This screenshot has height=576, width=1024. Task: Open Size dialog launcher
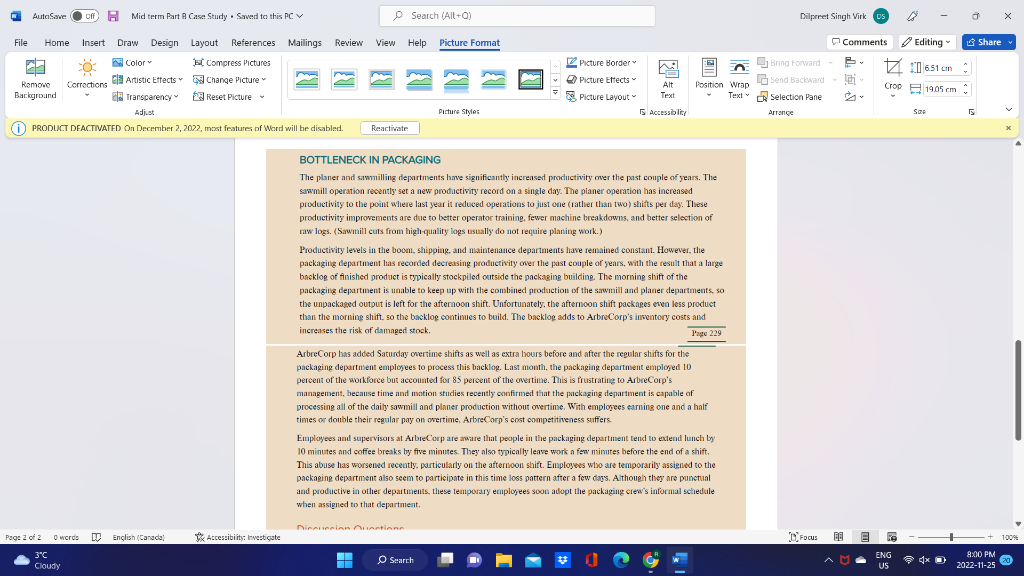click(971, 112)
